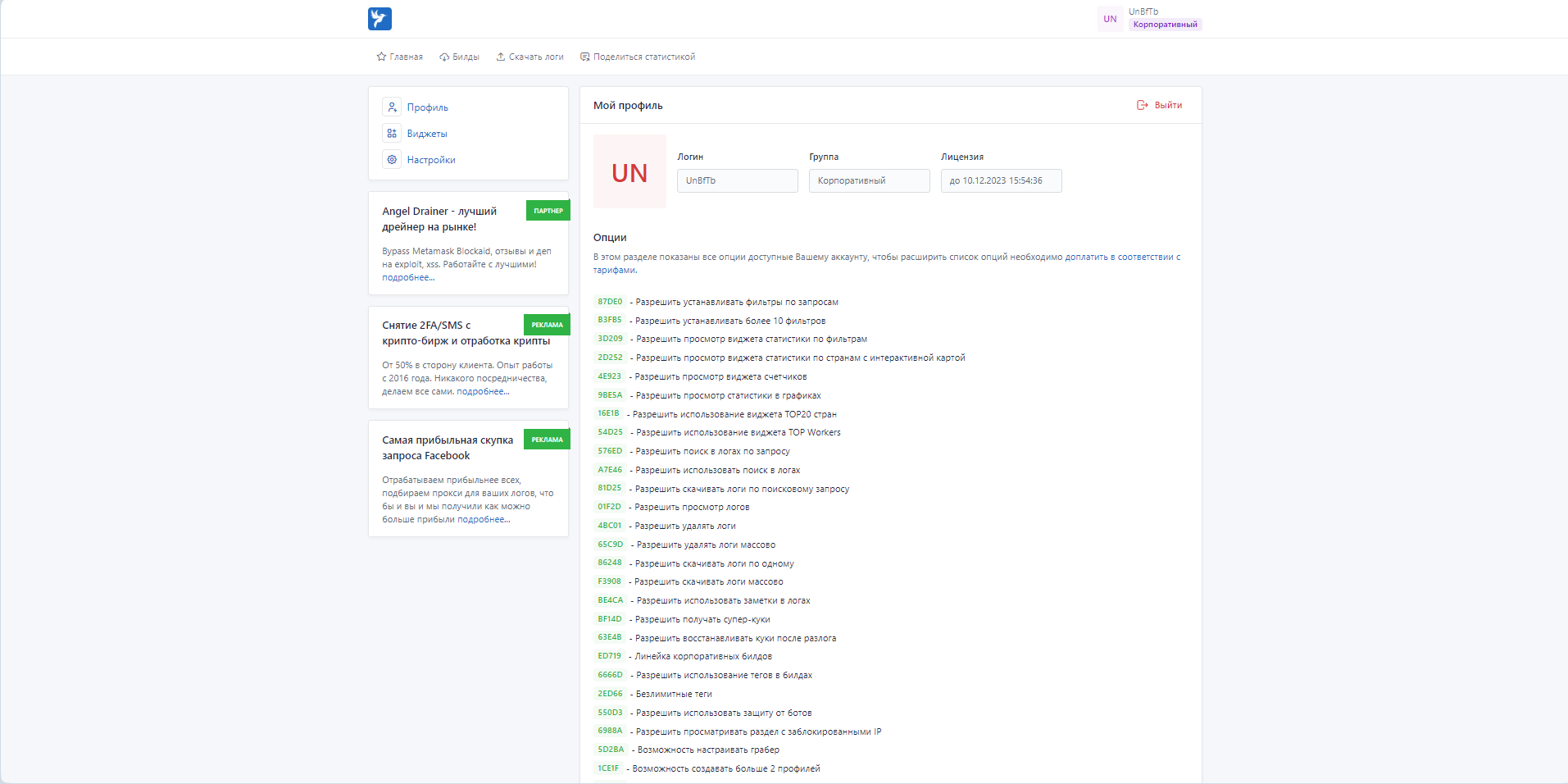
Task: Click the Выйти logout button
Action: point(1159,105)
